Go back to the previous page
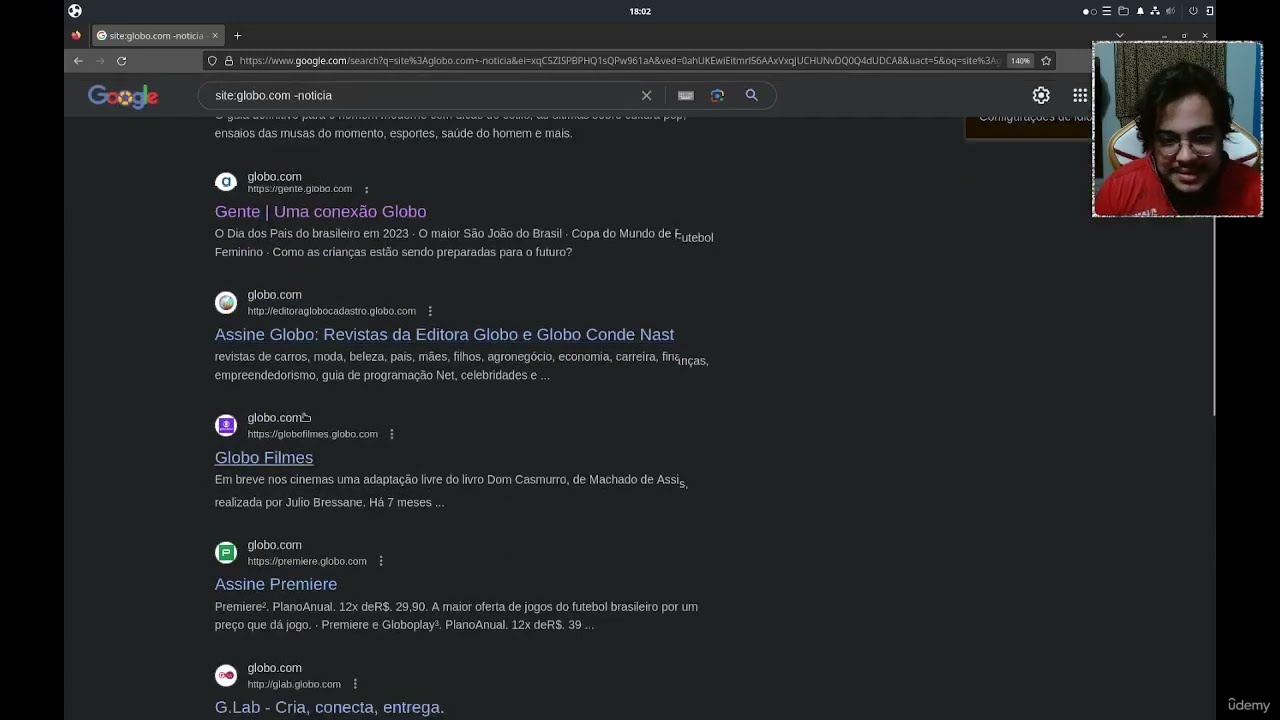The height and width of the screenshot is (720, 1280). pyautogui.click(x=78, y=61)
